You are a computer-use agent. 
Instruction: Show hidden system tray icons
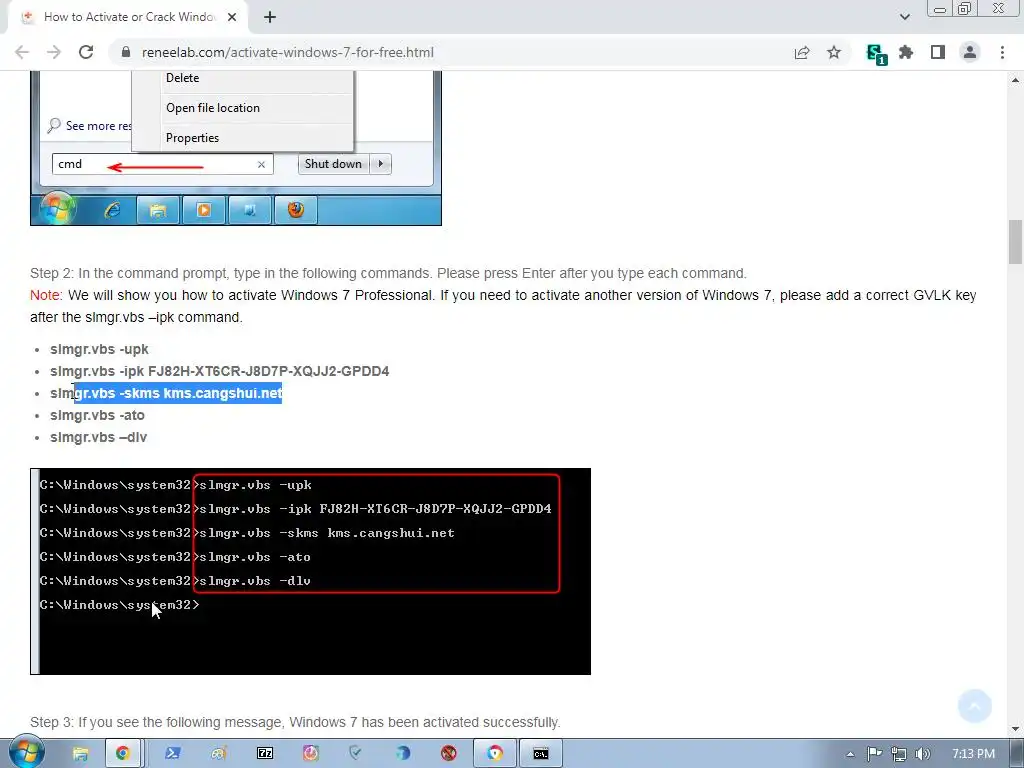coord(850,754)
